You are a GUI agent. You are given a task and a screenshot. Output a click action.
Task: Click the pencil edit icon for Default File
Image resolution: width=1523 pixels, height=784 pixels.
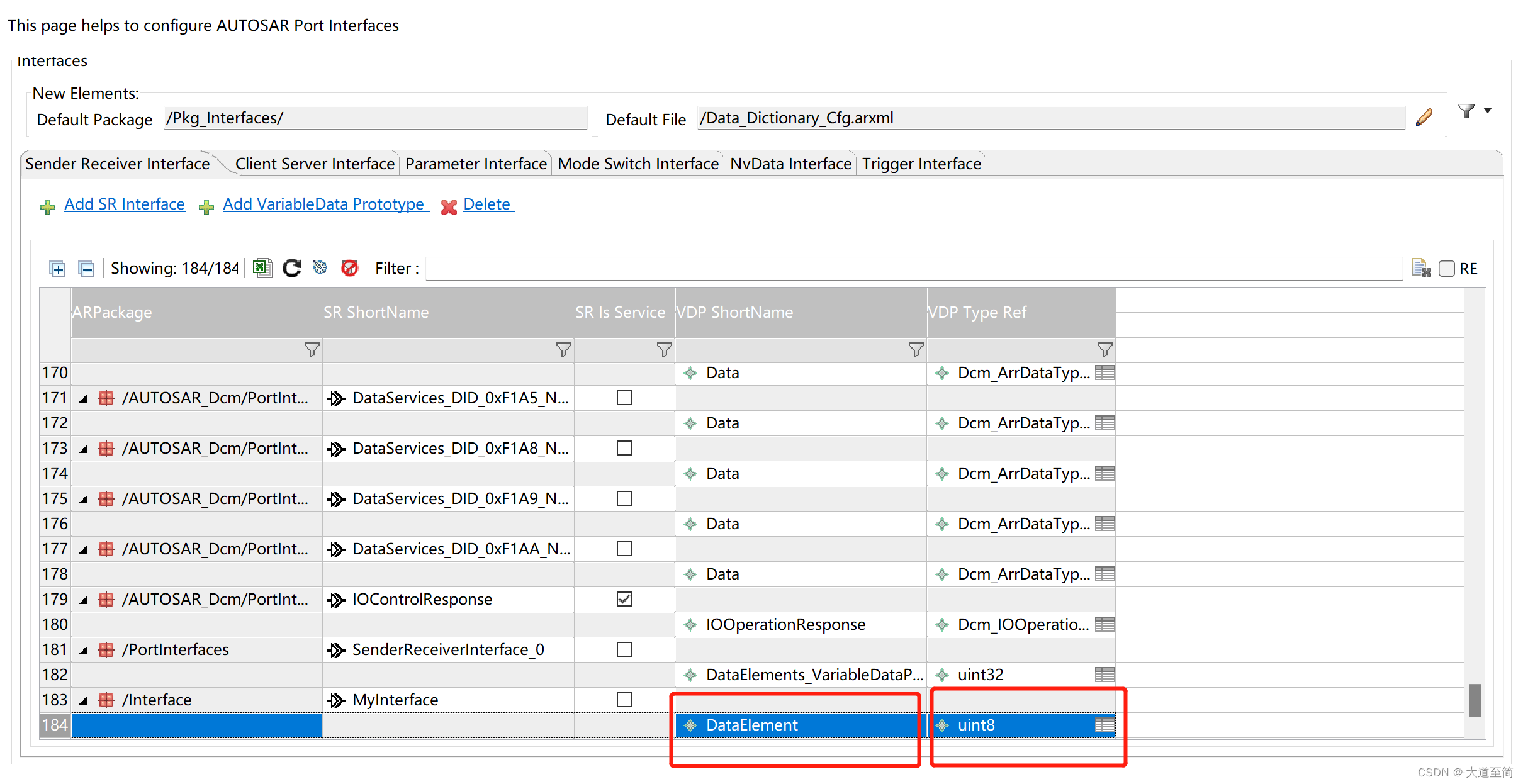point(1424,118)
